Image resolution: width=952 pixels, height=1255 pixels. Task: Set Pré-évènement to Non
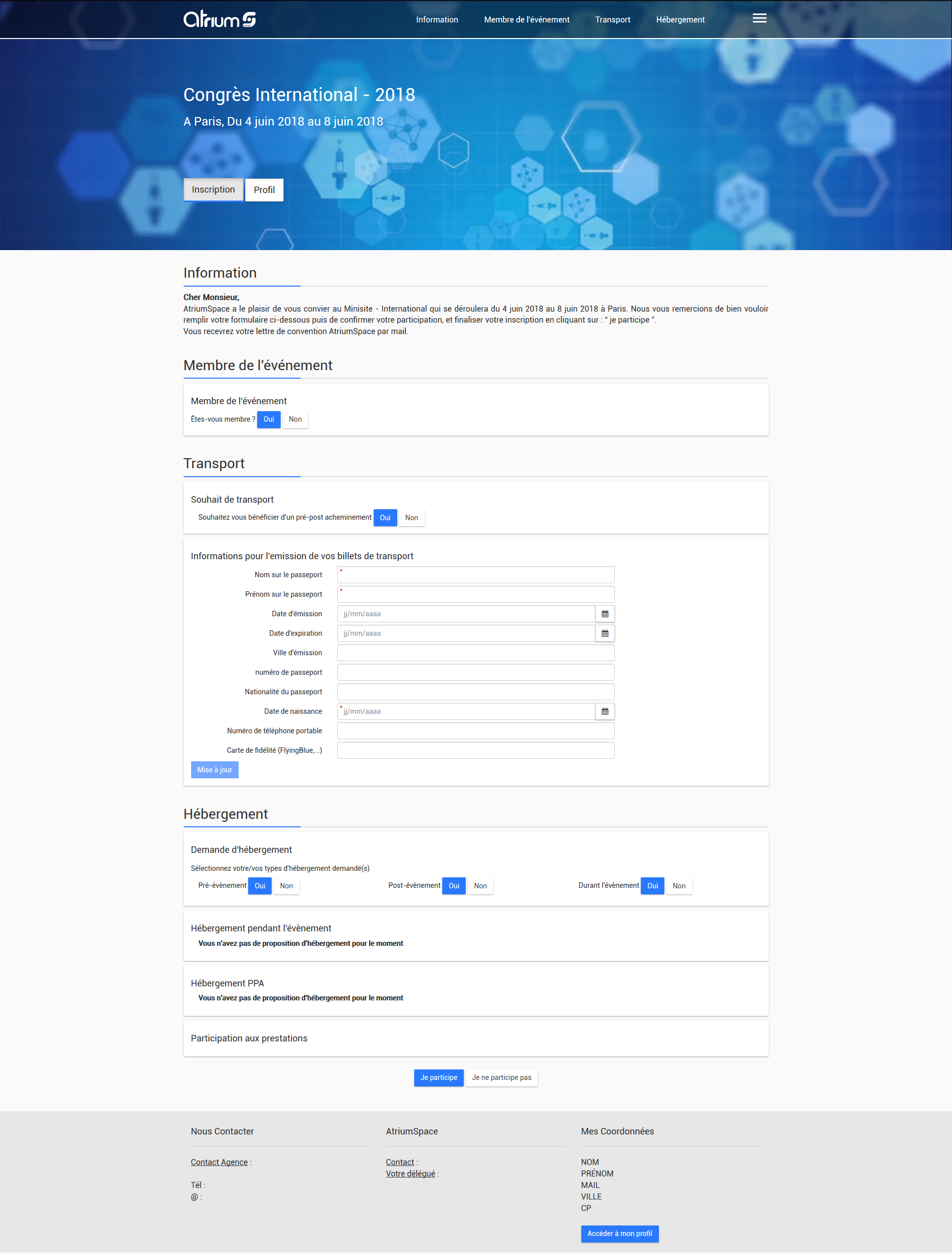pyautogui.click(x=287, y=886)
